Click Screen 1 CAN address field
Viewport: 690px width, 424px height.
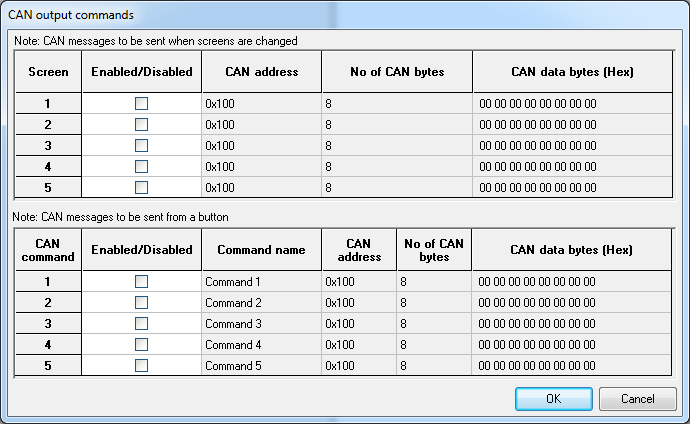(261, 103)
